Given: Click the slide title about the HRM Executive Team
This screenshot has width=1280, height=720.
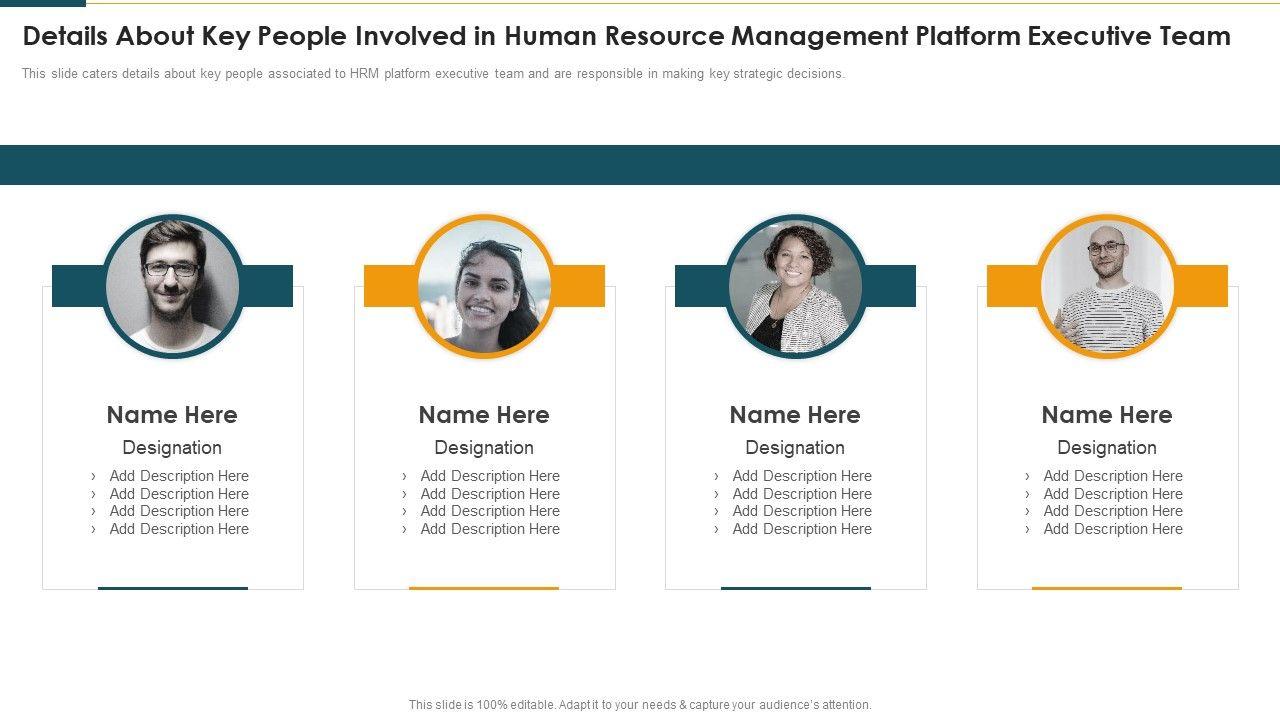Looking at the screenshot, I should coord(626,36).
